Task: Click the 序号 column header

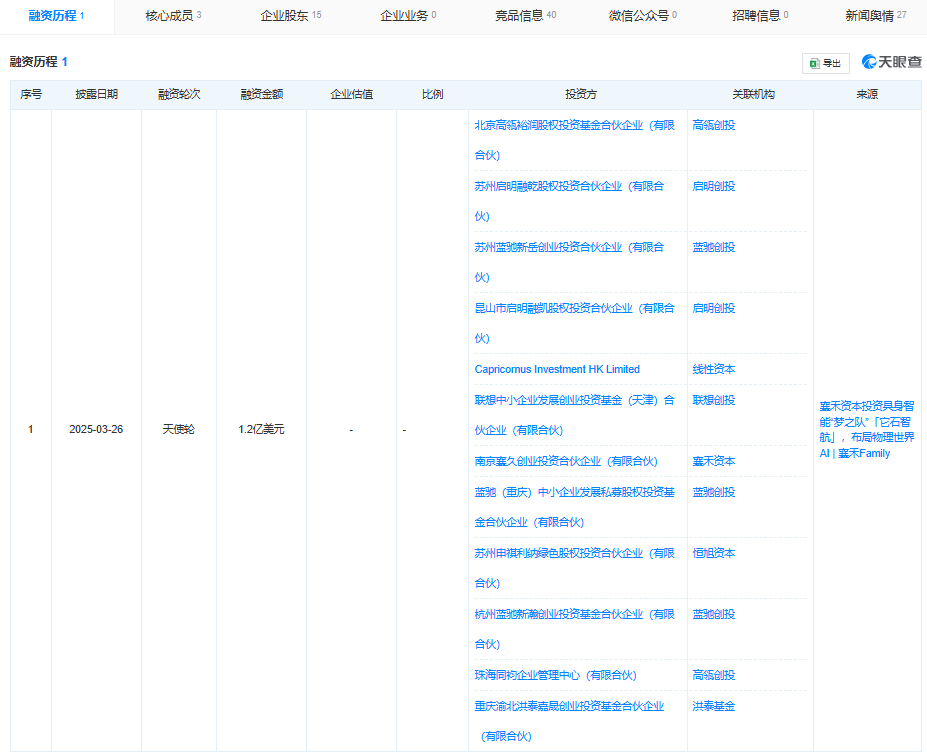Action: [x=31, y=95]
